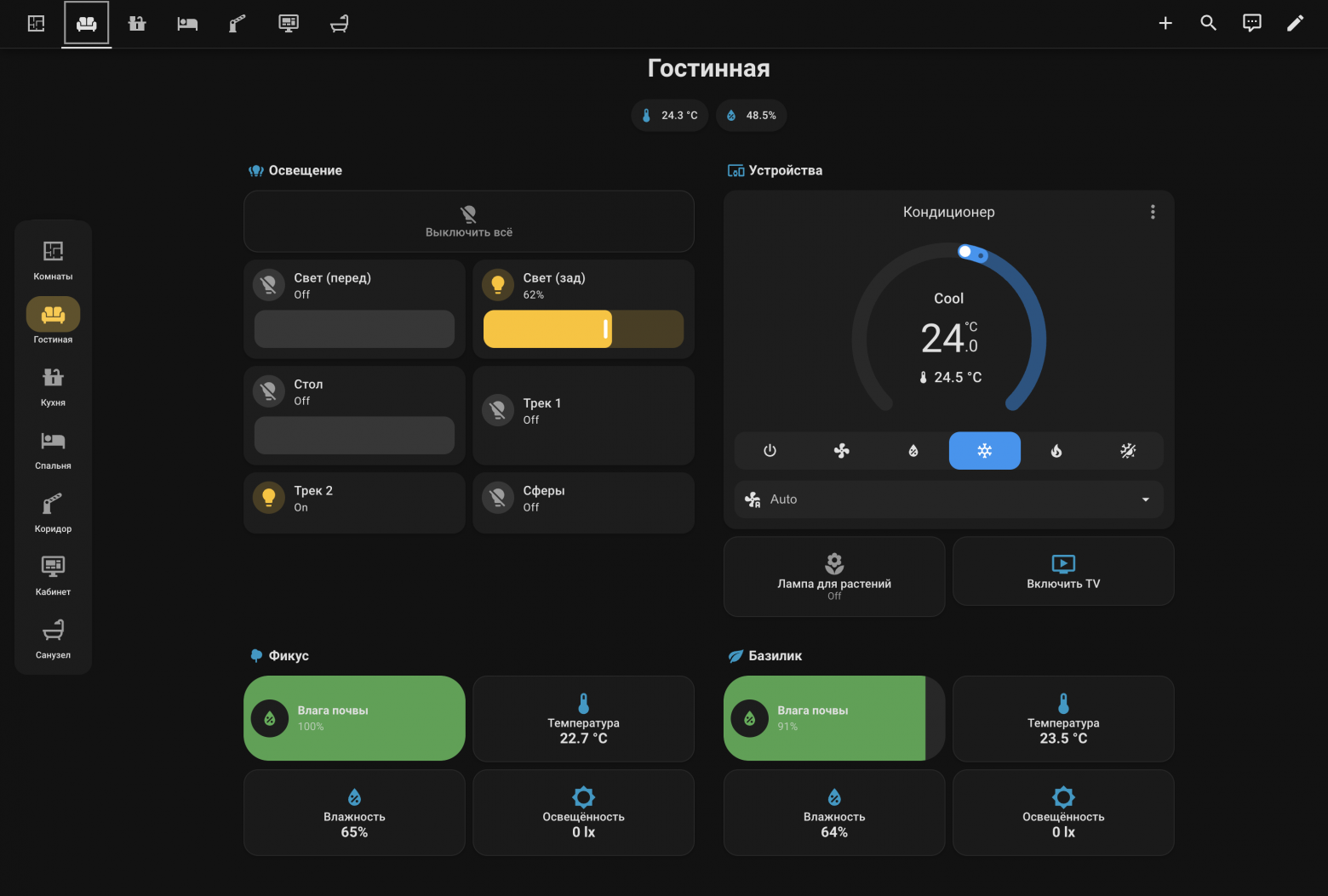Turn off the air conditioner power icon
The width and height of the screenshot is (1328, 896).
coord(770,451)
